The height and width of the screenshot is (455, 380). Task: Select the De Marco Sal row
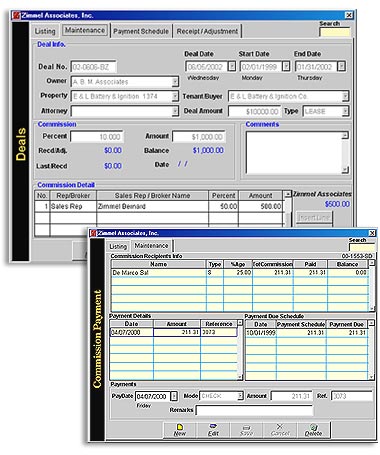240,273
